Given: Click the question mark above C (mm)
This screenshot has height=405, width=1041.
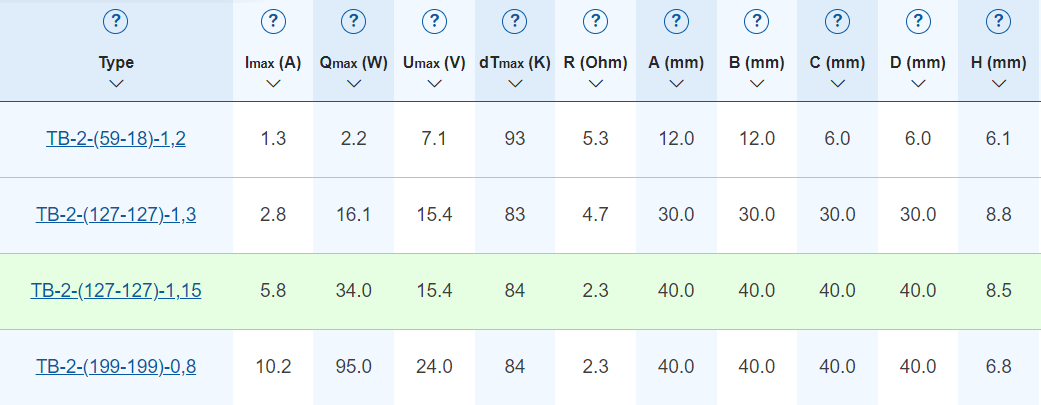Looking at the screenshot, I should tap(837, 22).
